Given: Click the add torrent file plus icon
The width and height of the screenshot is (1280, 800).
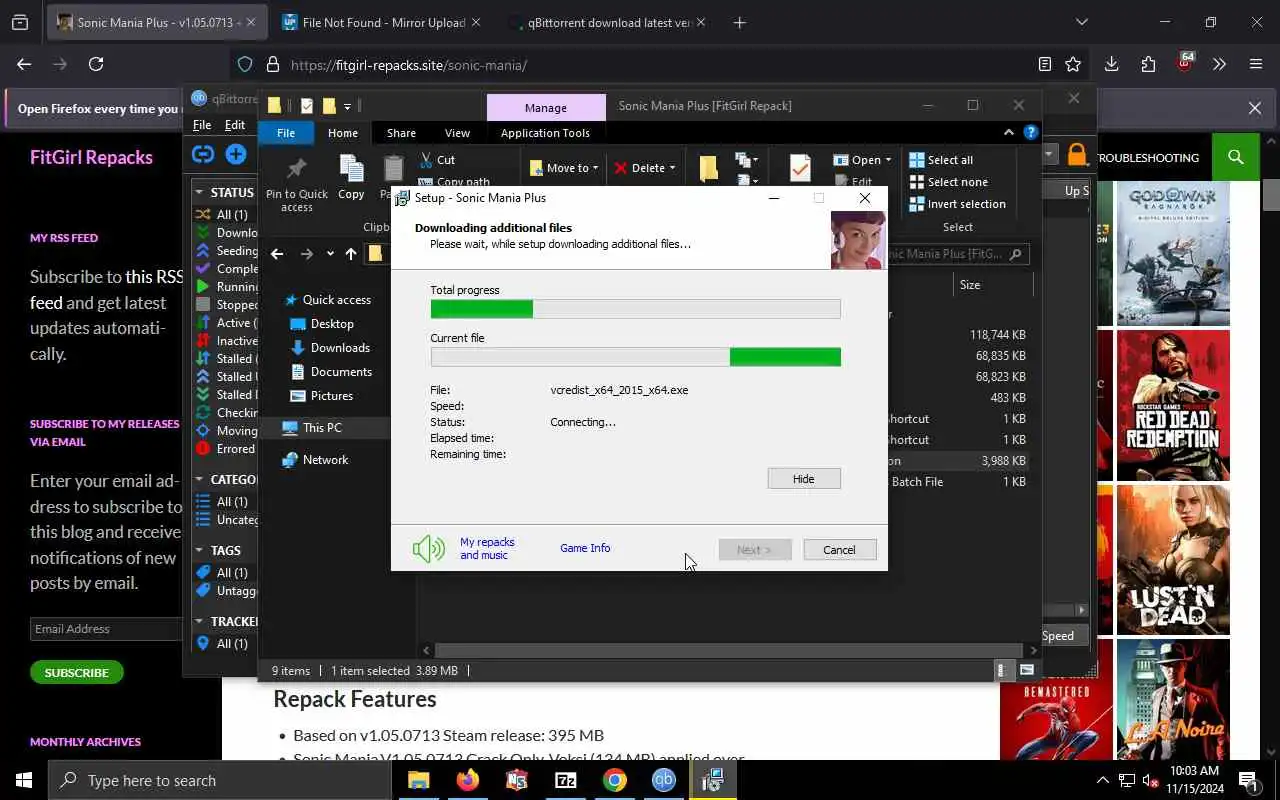Looking at the screenshot, I should [236, 154].
